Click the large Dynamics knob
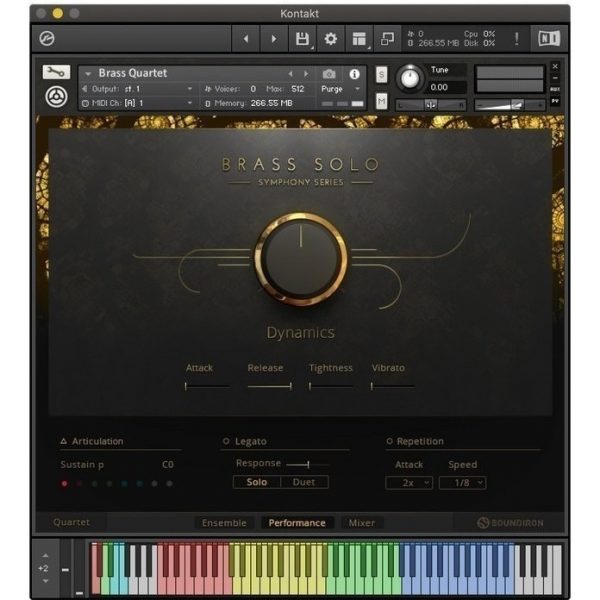This screenshot has width=600, height=600. click(301, 259)
